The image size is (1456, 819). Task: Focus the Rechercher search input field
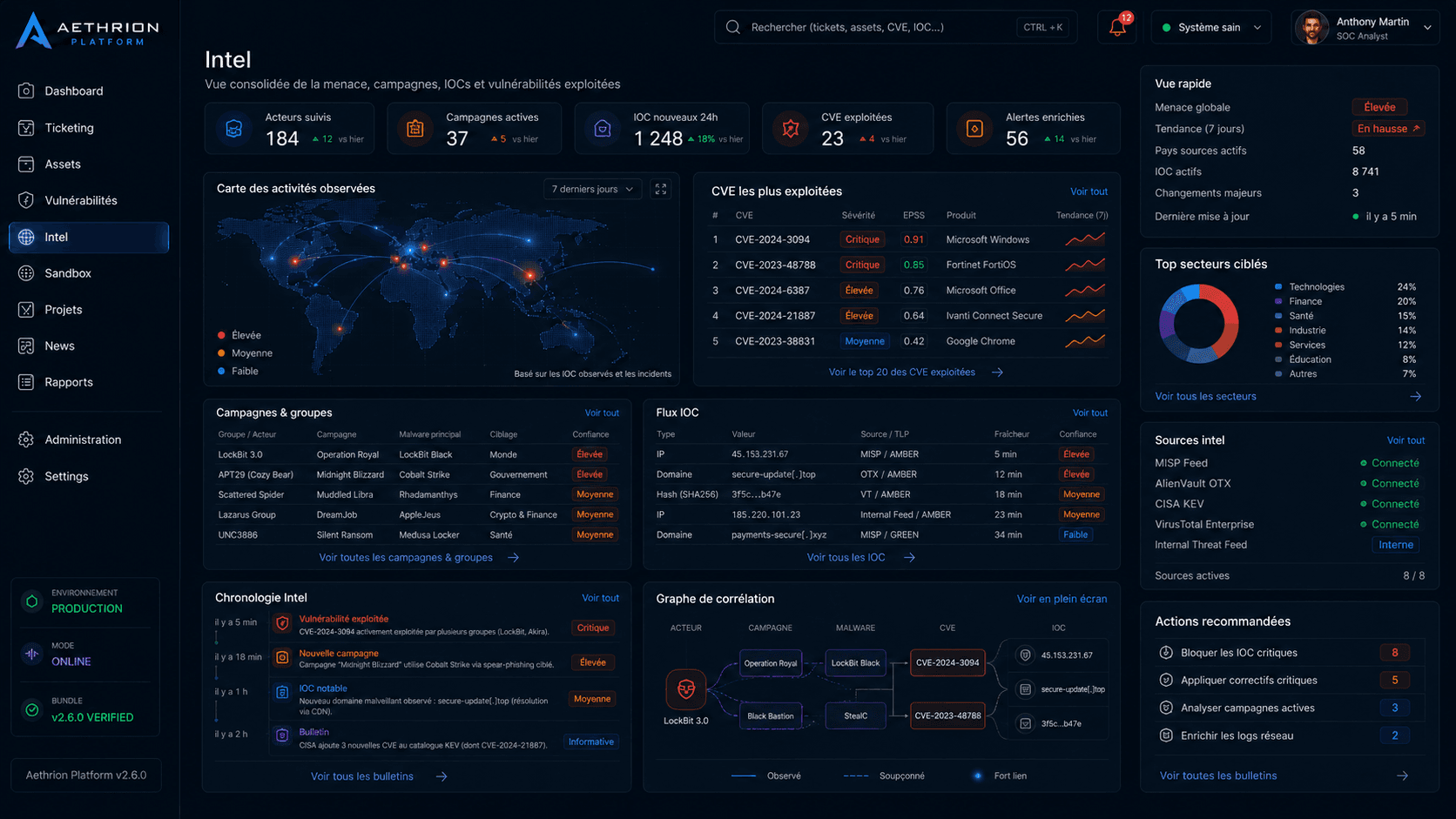(x=895, y=27)
